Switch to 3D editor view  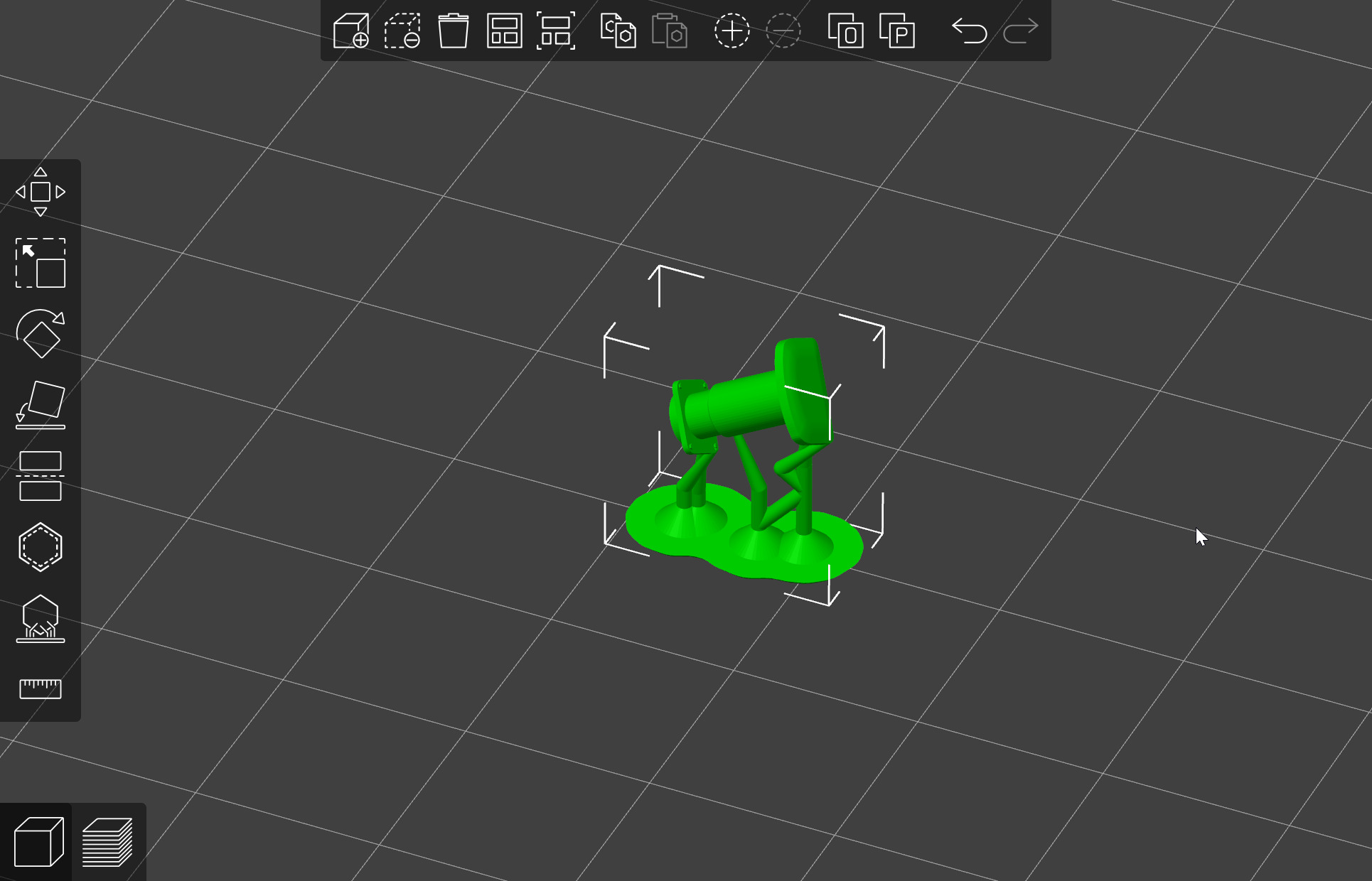tap(38, 842)
